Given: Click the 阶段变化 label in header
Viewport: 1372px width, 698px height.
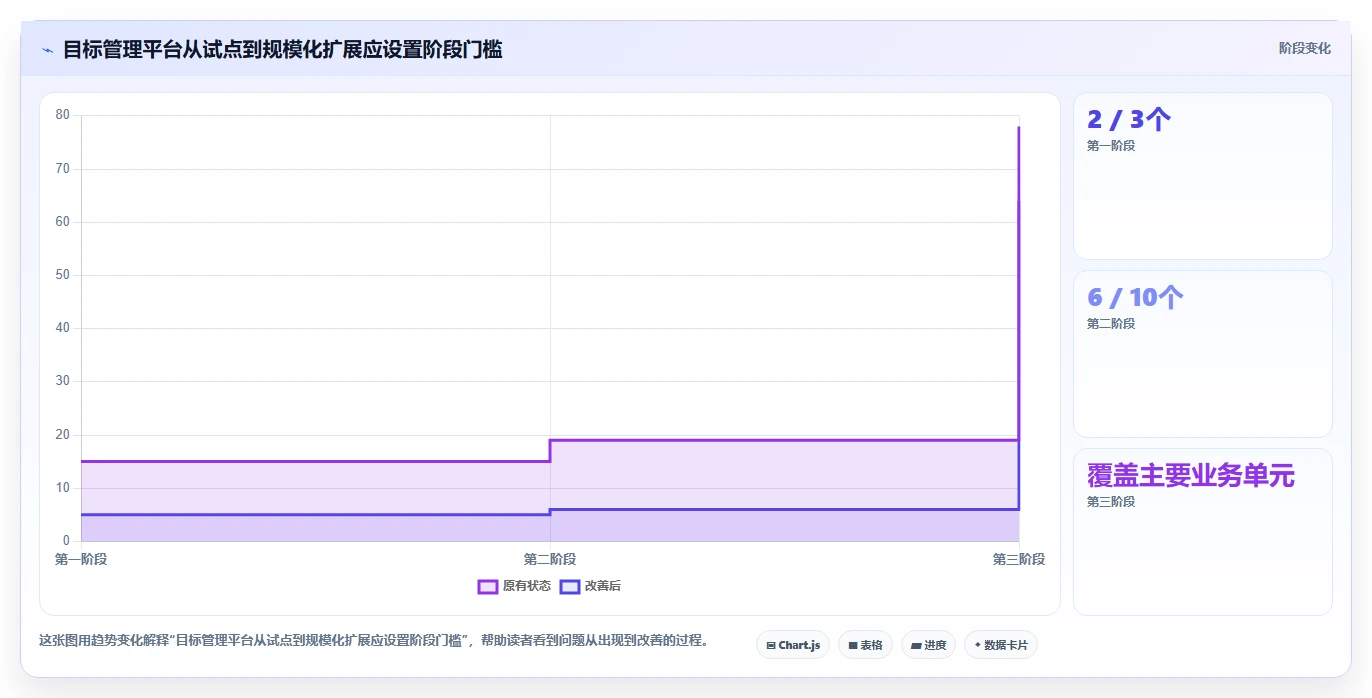Looking at the screenshot, I should [x=1305, y=48].
